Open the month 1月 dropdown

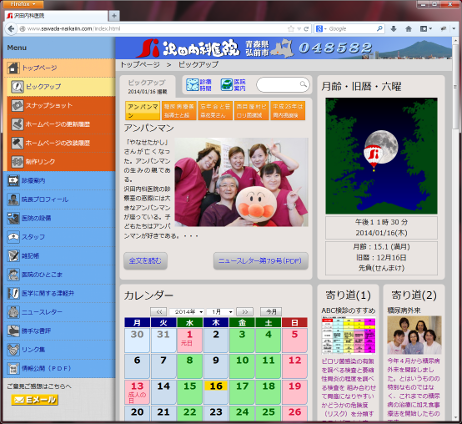220,312
